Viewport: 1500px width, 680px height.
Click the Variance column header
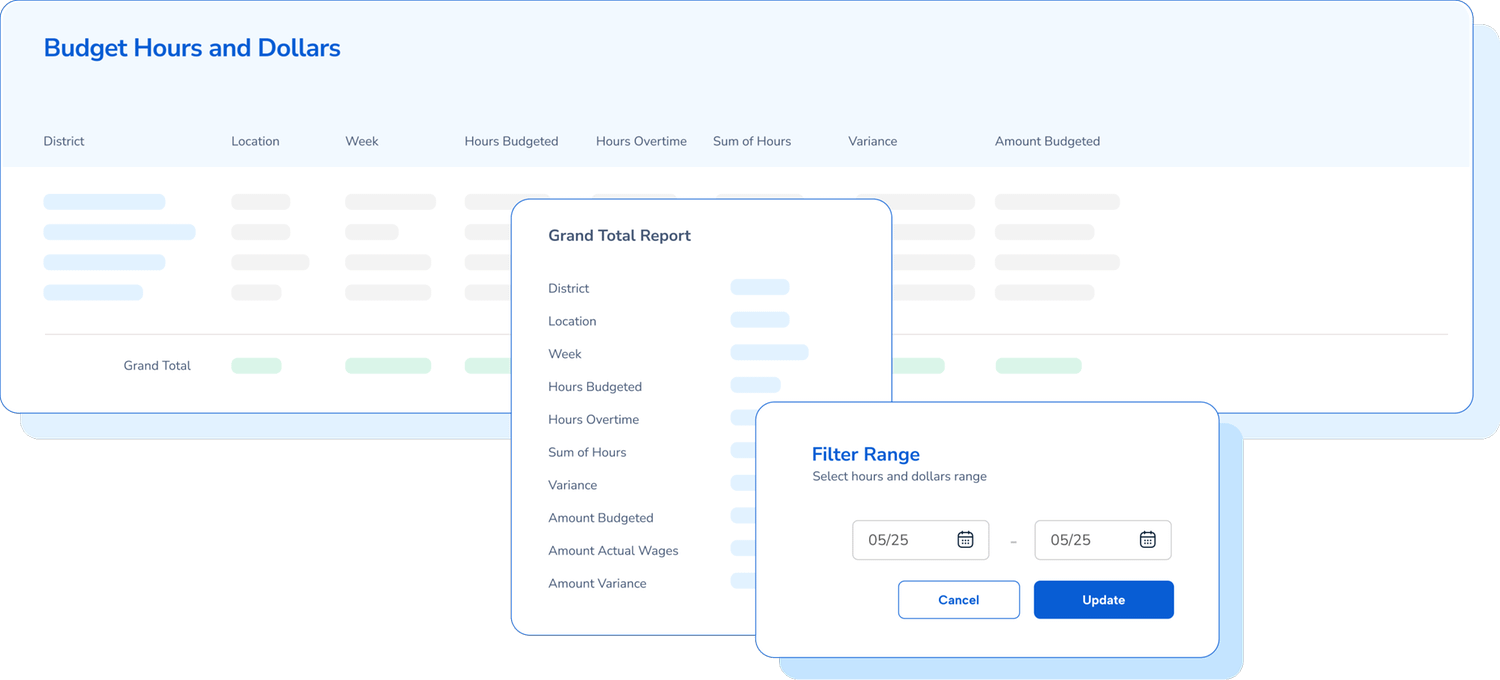tap(872, 141)
